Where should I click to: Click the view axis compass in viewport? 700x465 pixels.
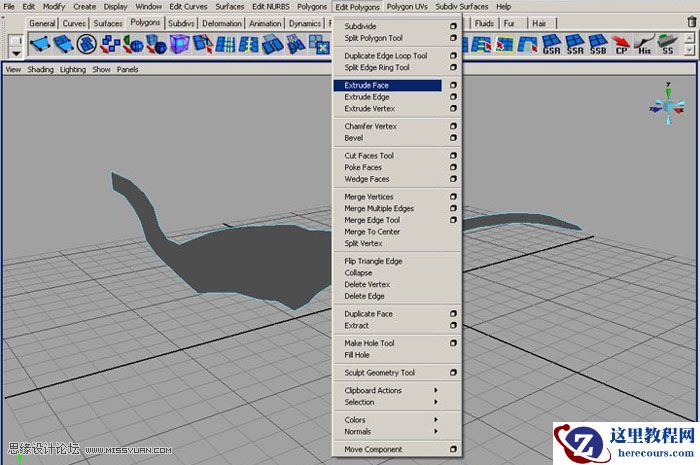click(668, 105)
